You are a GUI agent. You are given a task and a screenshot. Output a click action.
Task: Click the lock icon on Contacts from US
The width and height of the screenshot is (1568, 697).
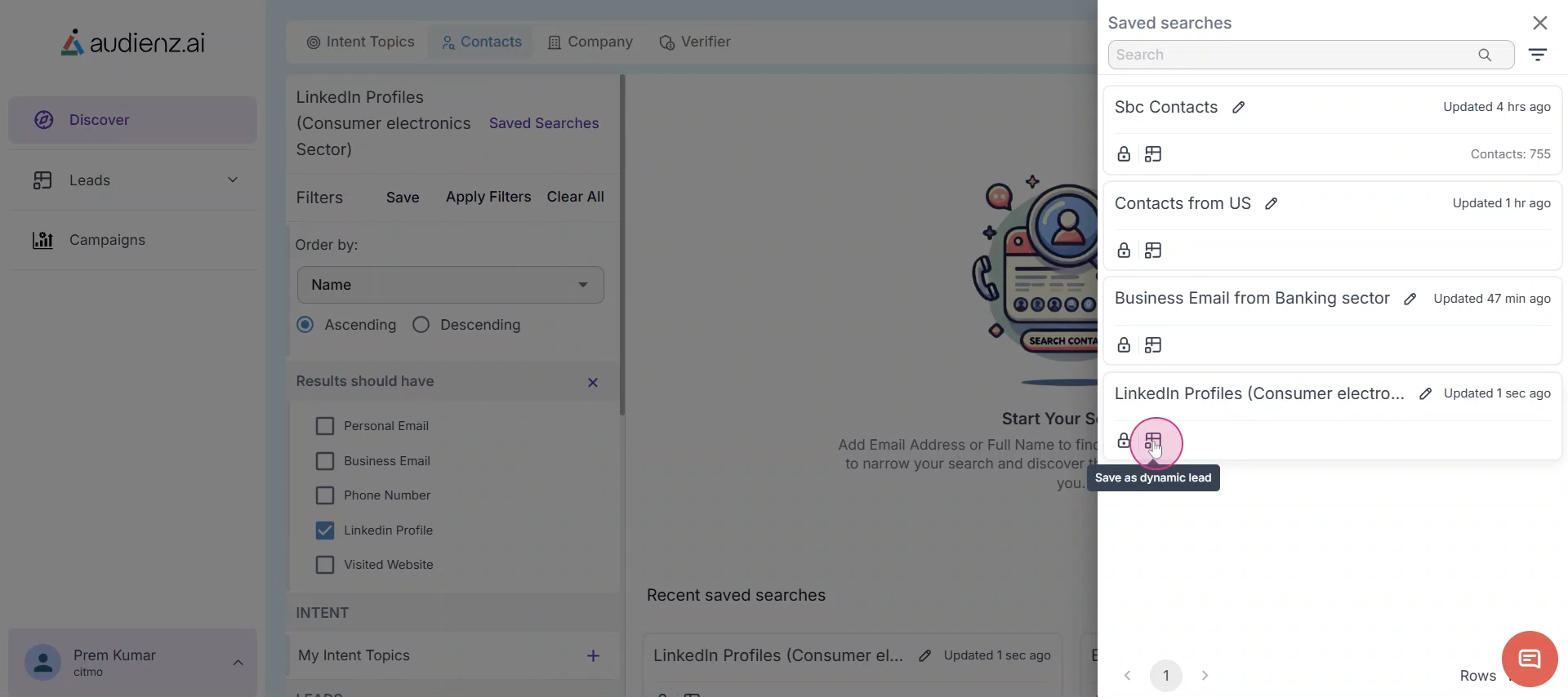pyautogui.click(x=1124, y=251)
